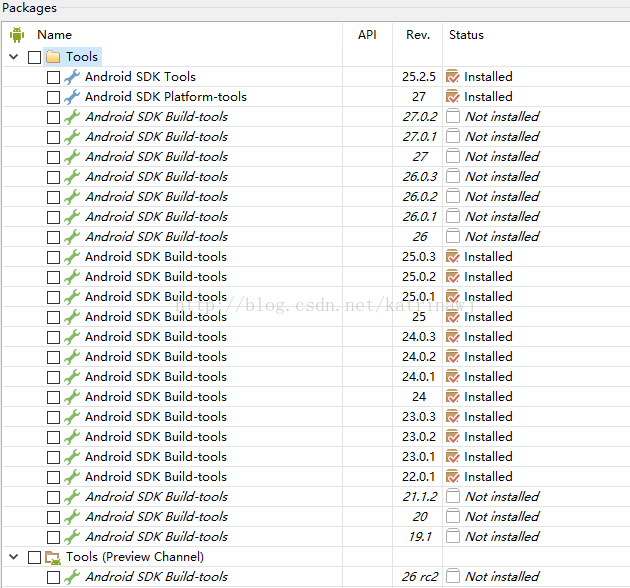
Task: Sort by the API column header
Action: coord(367,35)
